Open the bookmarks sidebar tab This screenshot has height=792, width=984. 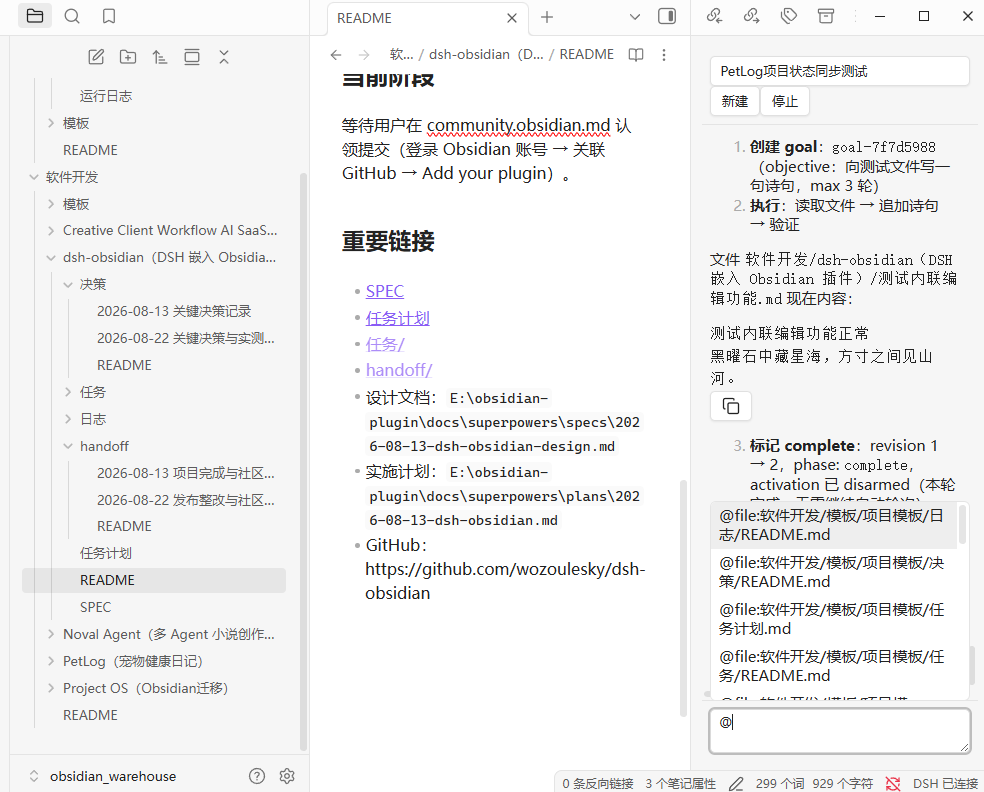click(x=109, y=16)
